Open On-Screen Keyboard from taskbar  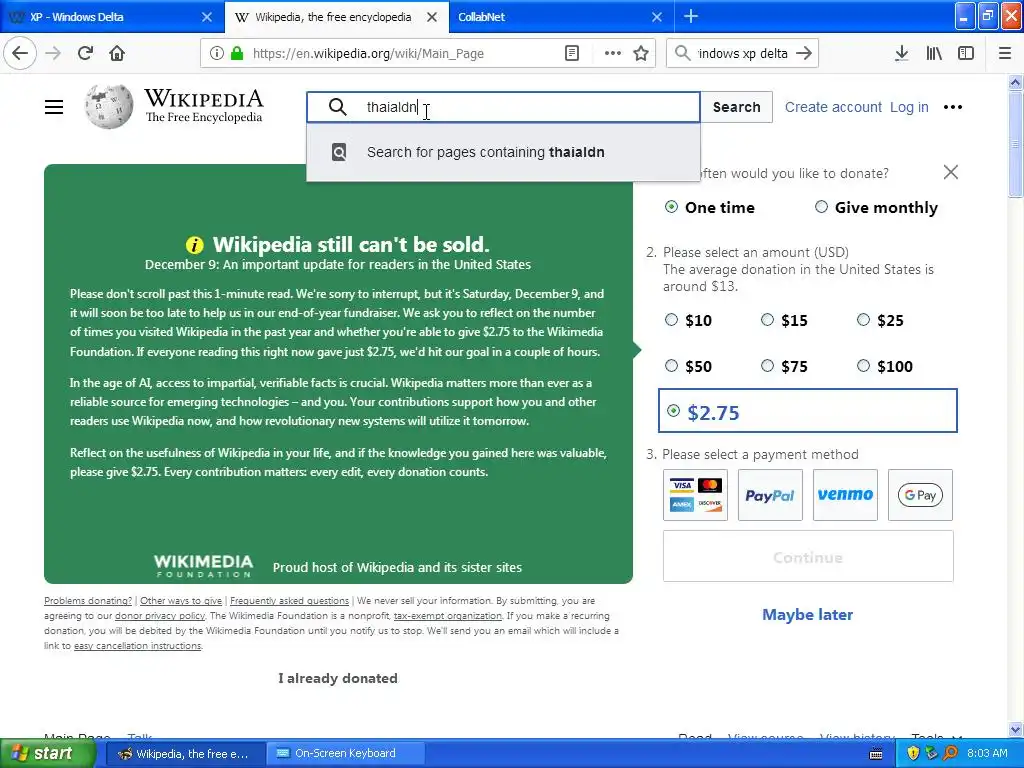pyautogui.click(x=346, y=754)
